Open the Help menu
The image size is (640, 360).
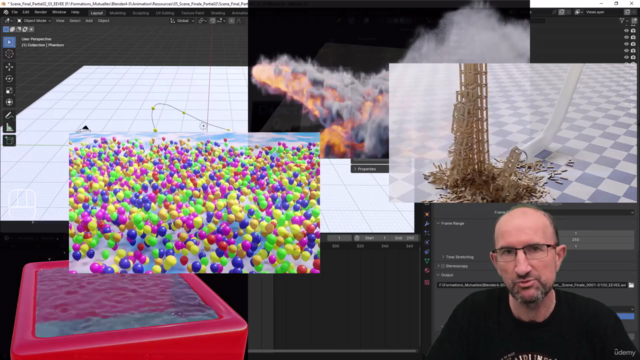pyautogui.click(x=75, y=12)
